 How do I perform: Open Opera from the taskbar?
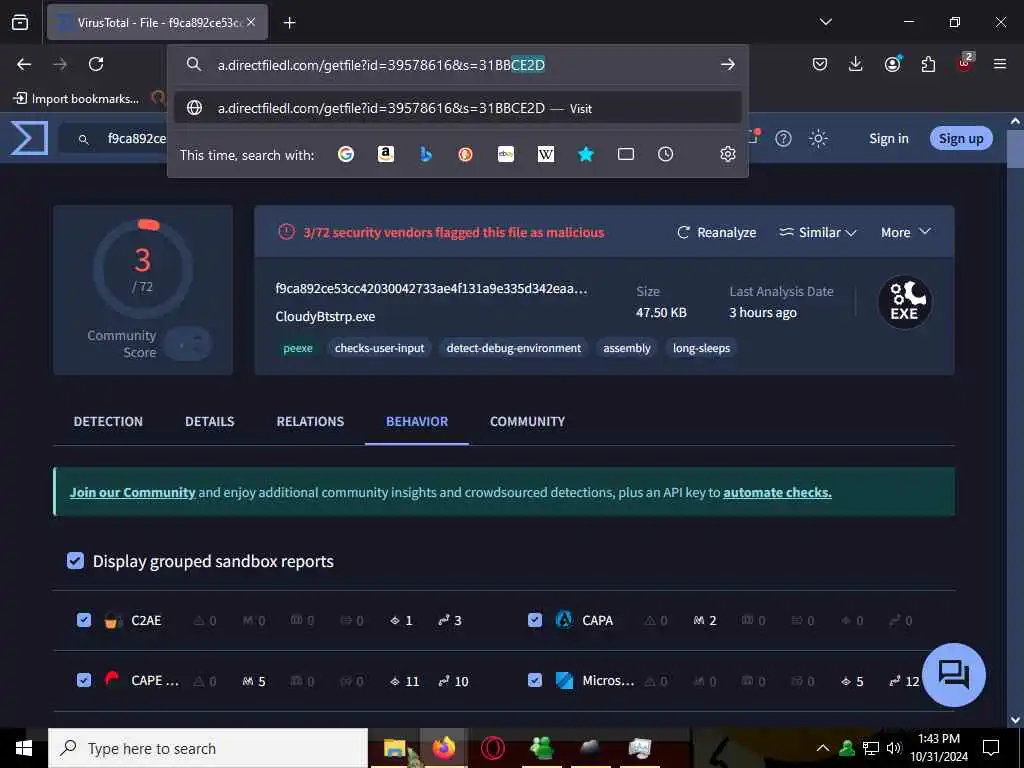492,748
